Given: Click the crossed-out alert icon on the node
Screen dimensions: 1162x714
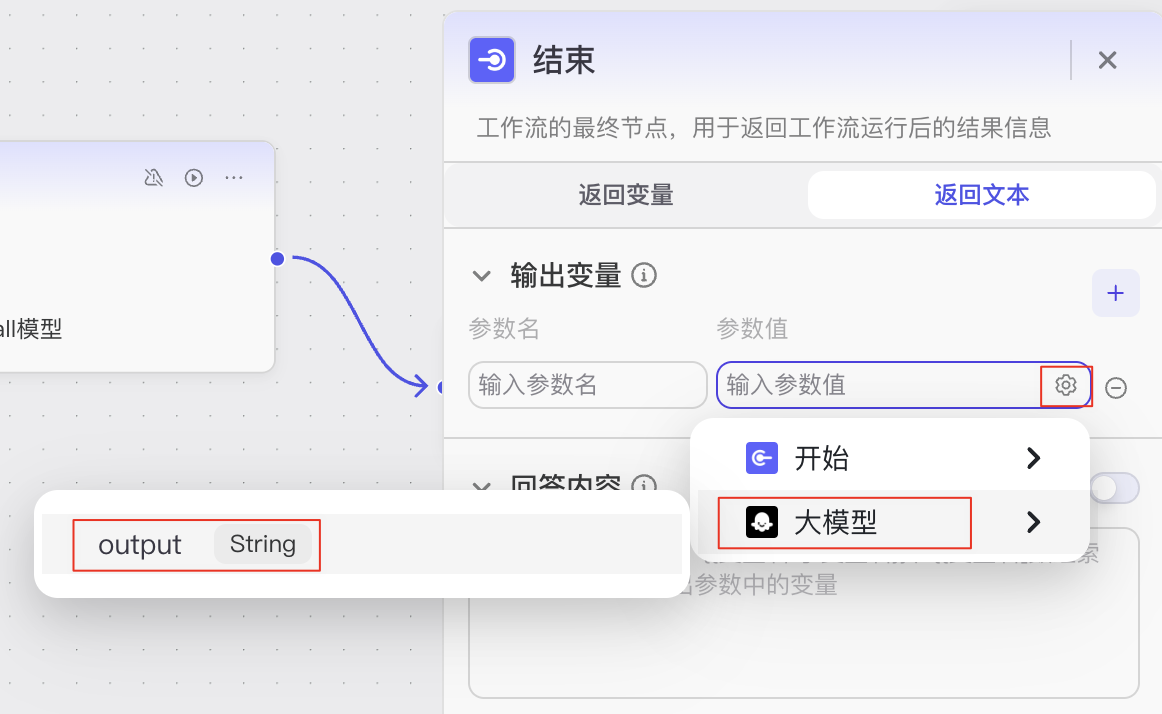Looking at the screenshot, I should (x=153, y=178).
